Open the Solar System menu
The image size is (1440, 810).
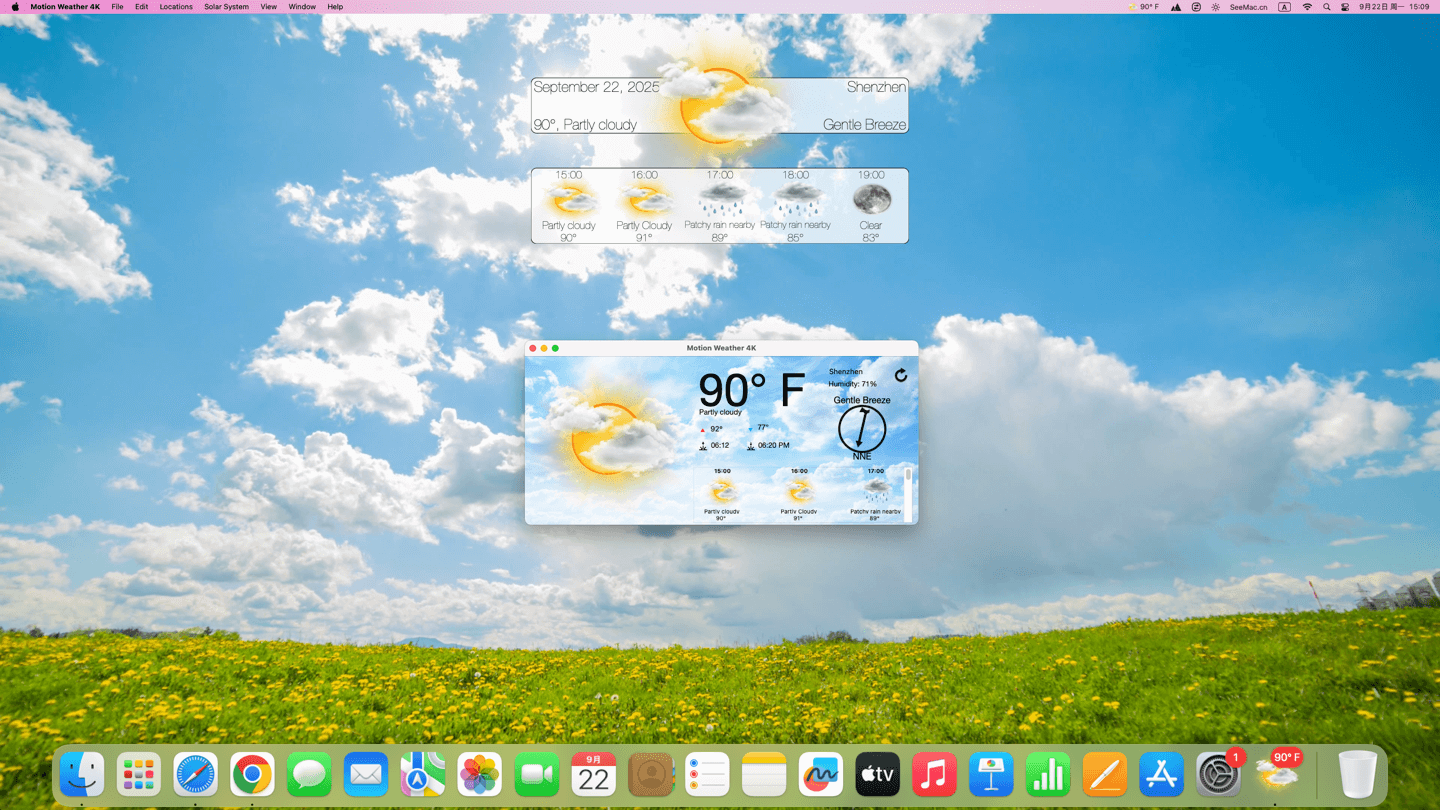(226, 7)
